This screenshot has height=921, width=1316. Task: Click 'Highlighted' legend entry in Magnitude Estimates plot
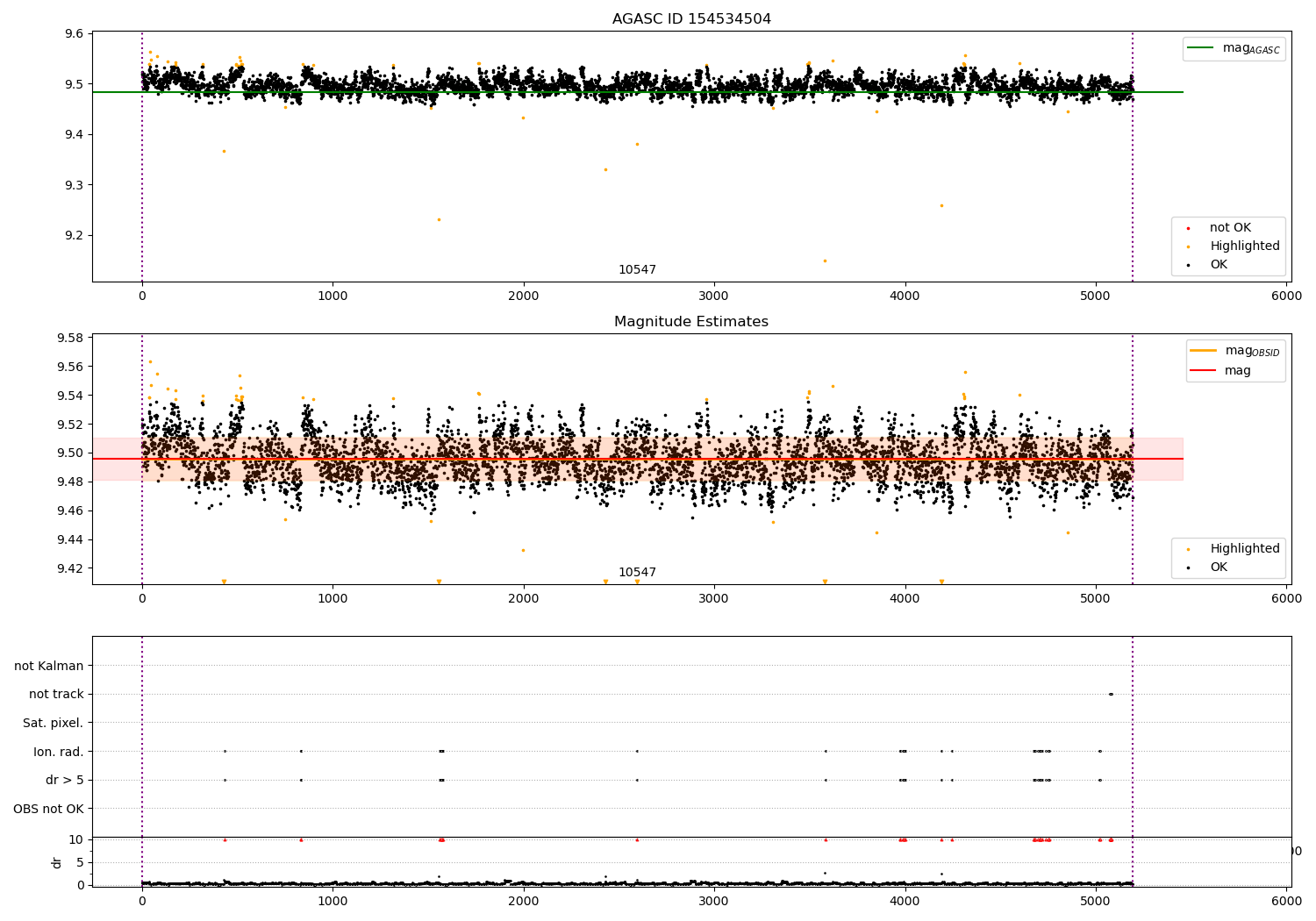point(1245,549)
